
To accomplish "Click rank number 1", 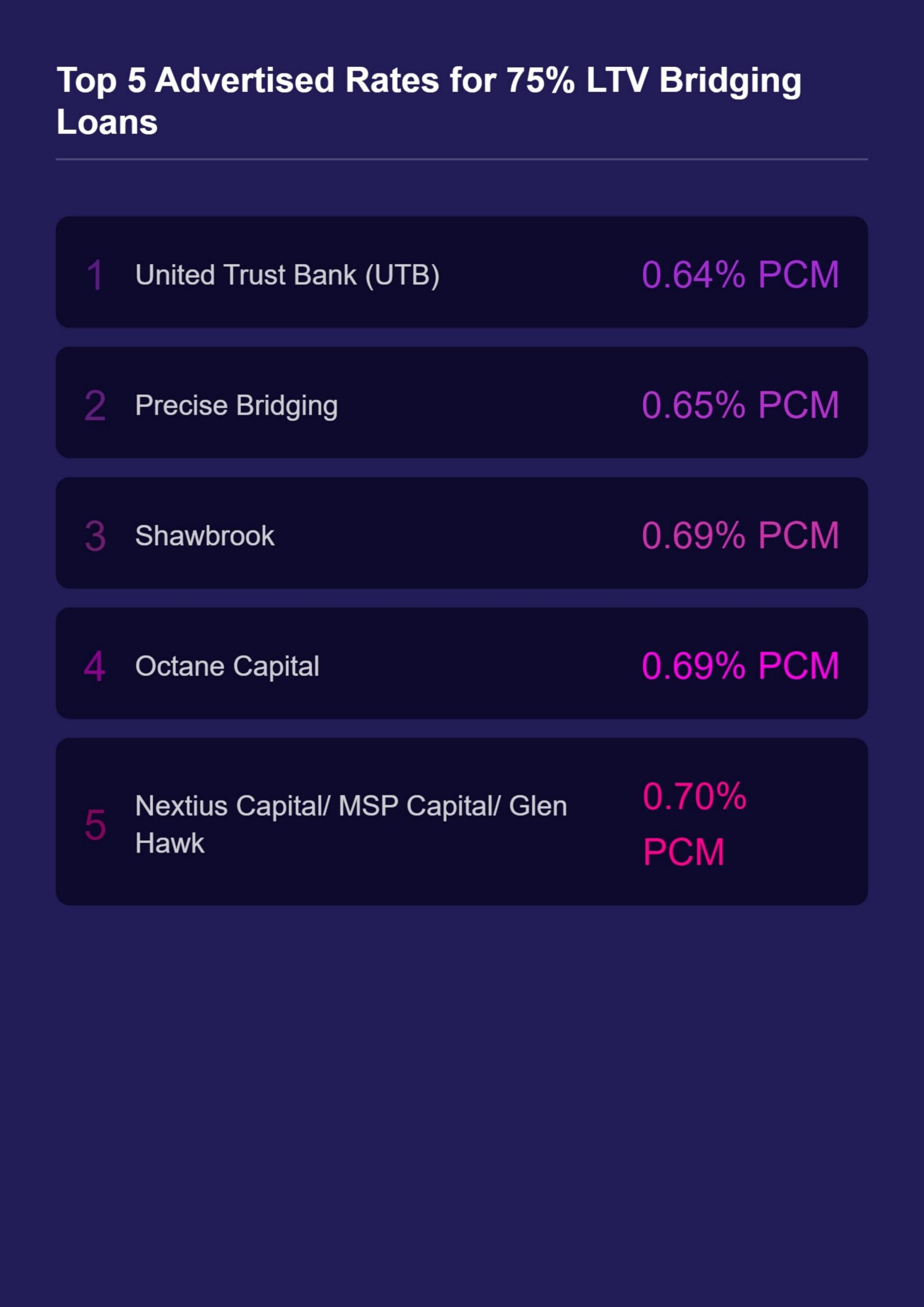I will (x=94, y=275).
